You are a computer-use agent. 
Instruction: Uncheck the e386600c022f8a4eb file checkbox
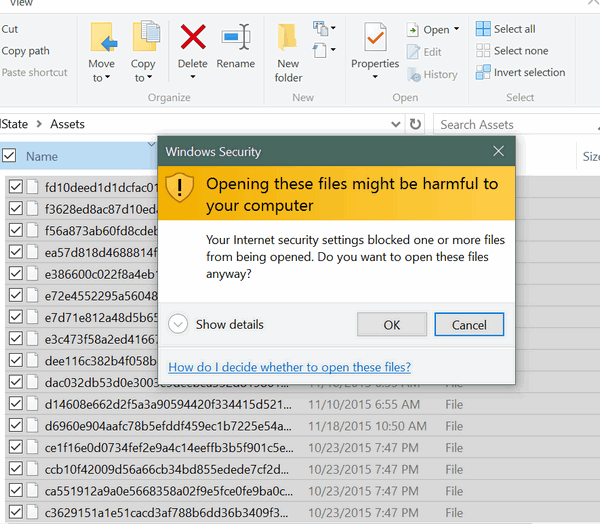16,273
